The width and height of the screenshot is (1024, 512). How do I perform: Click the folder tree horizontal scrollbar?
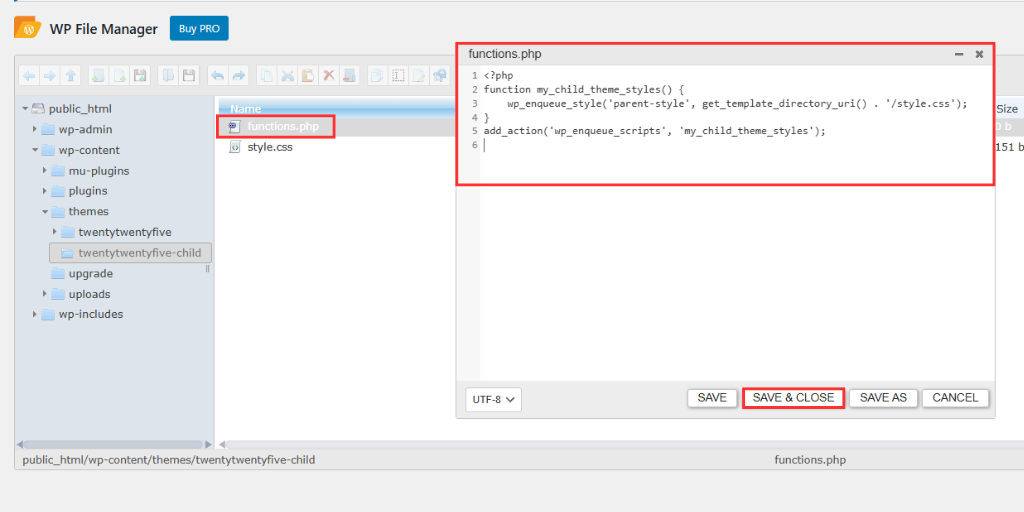(114, 444)
